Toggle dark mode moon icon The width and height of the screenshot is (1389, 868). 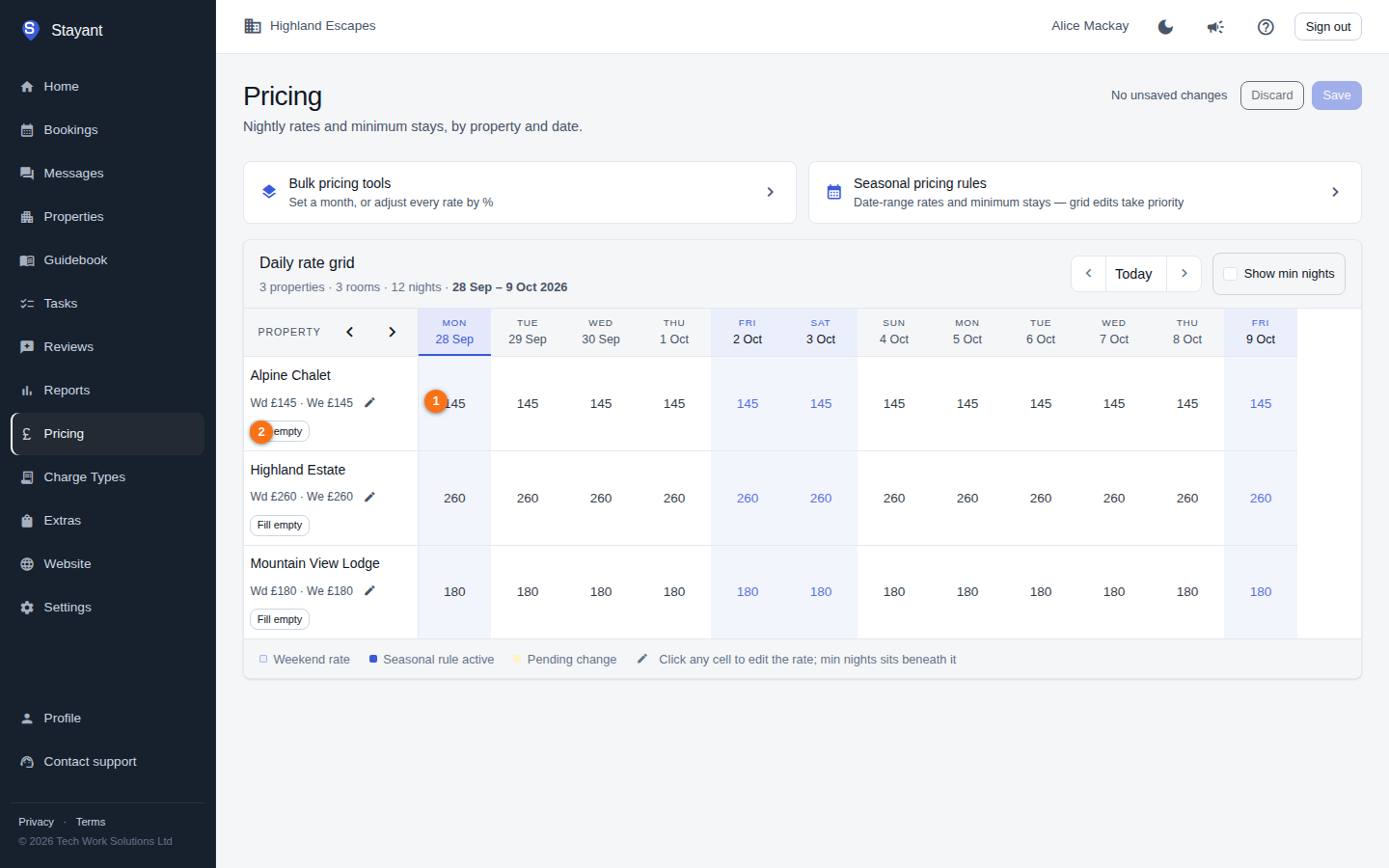pyautogui.click(x=1165, y=27)
